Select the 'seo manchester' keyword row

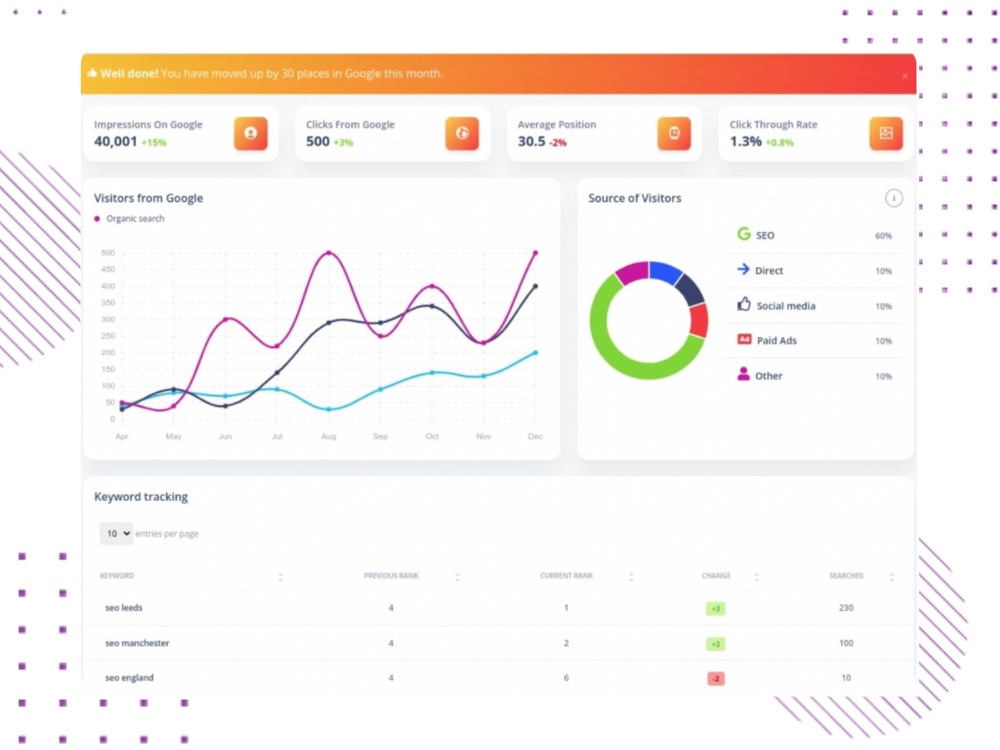pos(499,643)
